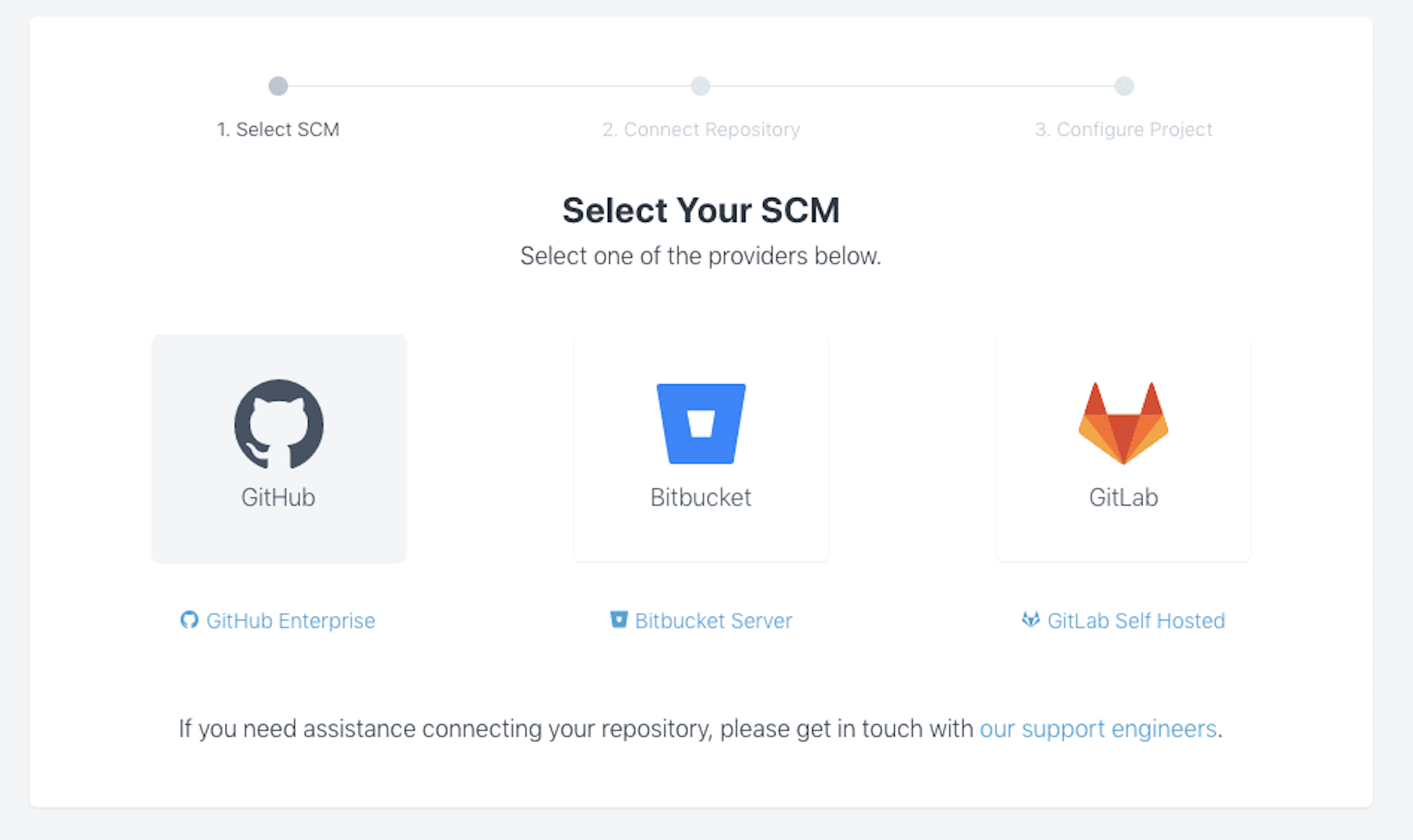
Task: Choose the Bitbucket provider card
Action: click(701, 448)
